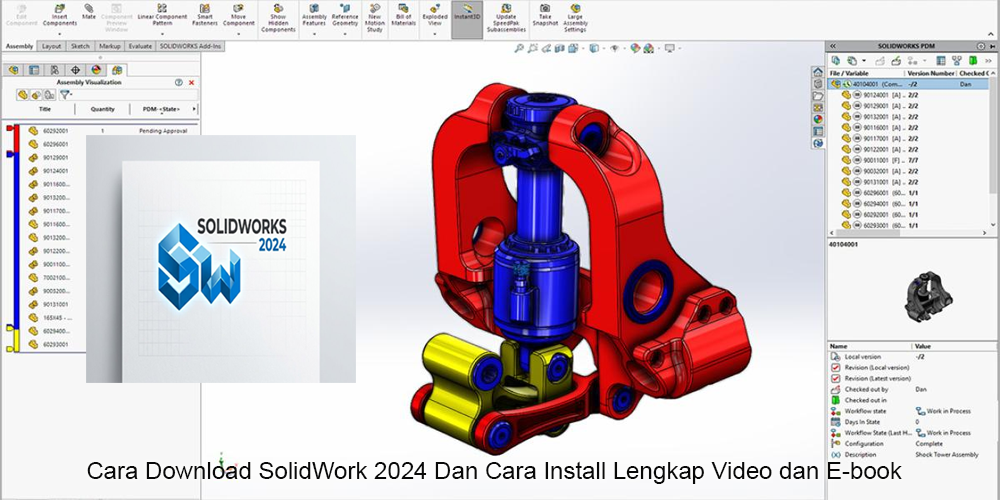Select the Move Component tool

pos(239,15)
